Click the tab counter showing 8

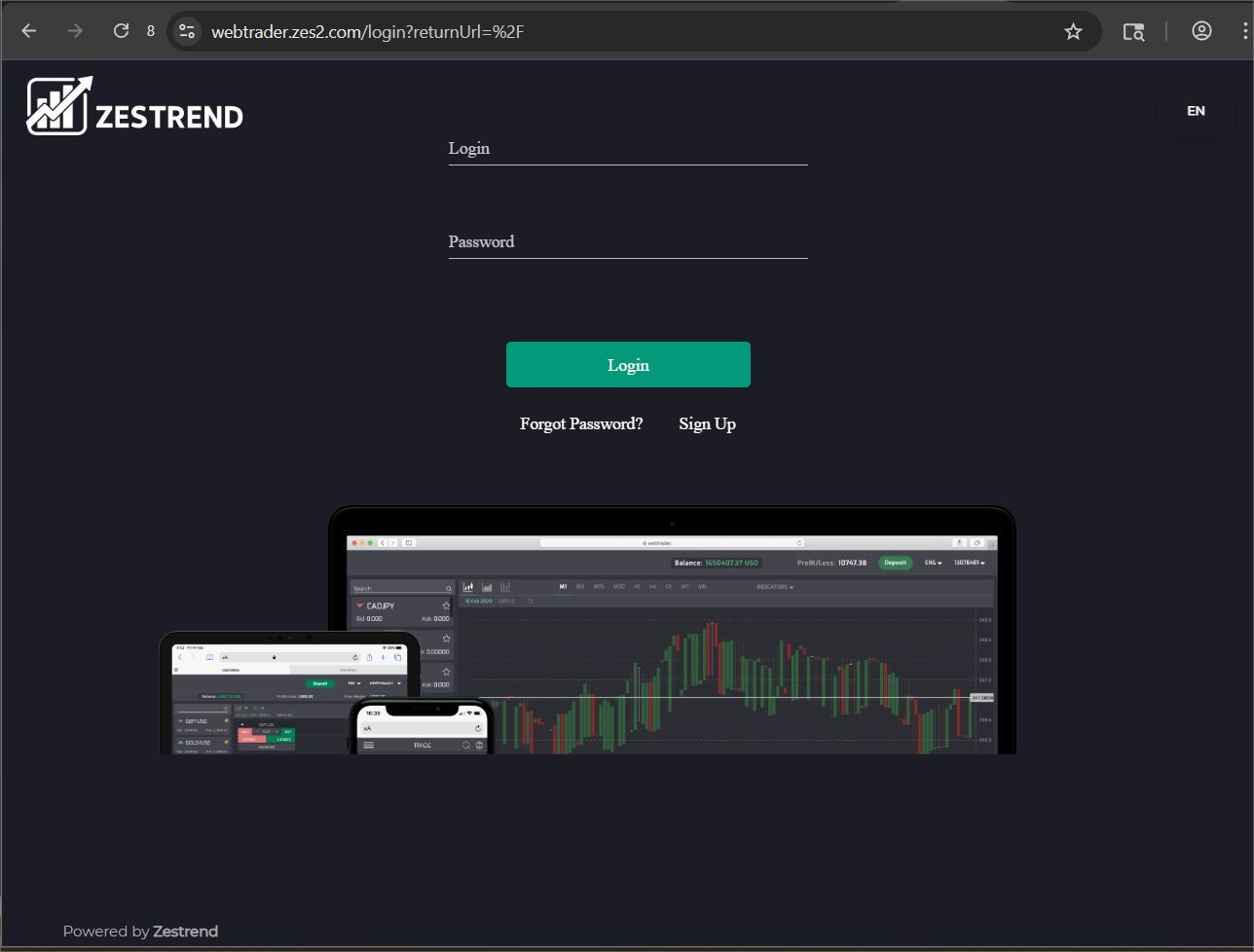point(151,30)
